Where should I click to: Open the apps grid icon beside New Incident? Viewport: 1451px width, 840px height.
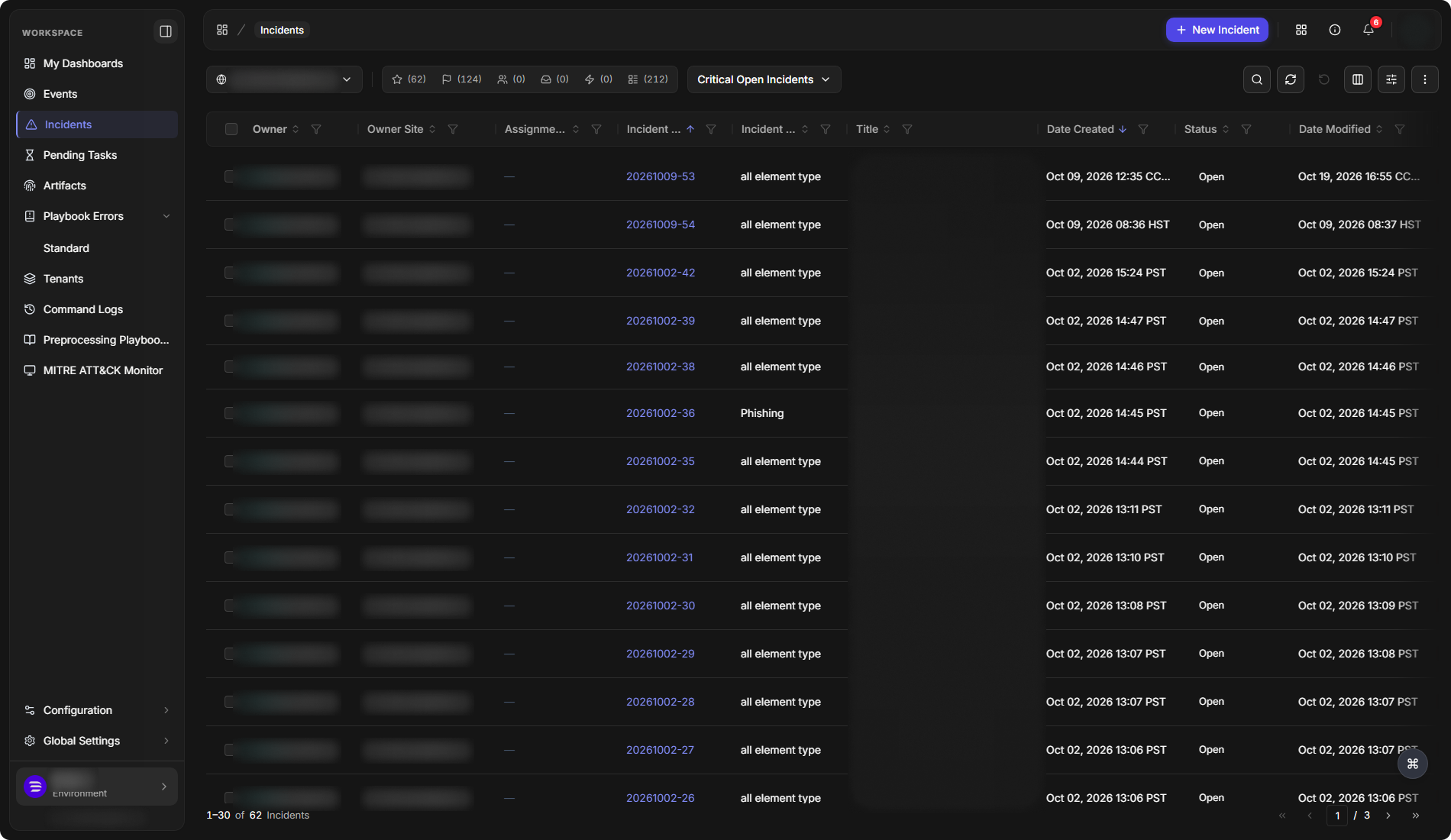coord(1301,30)
